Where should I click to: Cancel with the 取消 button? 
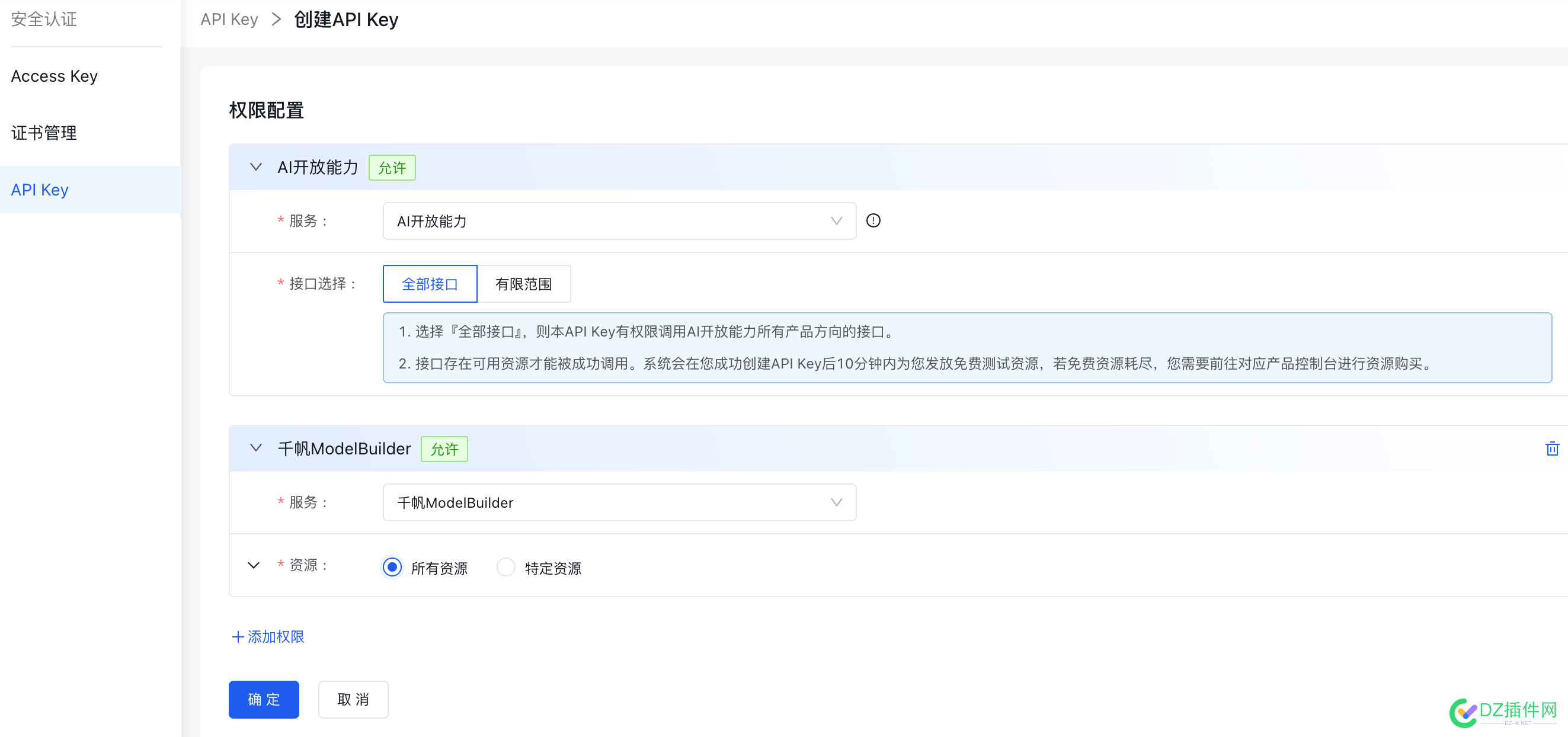coord(353,699)
